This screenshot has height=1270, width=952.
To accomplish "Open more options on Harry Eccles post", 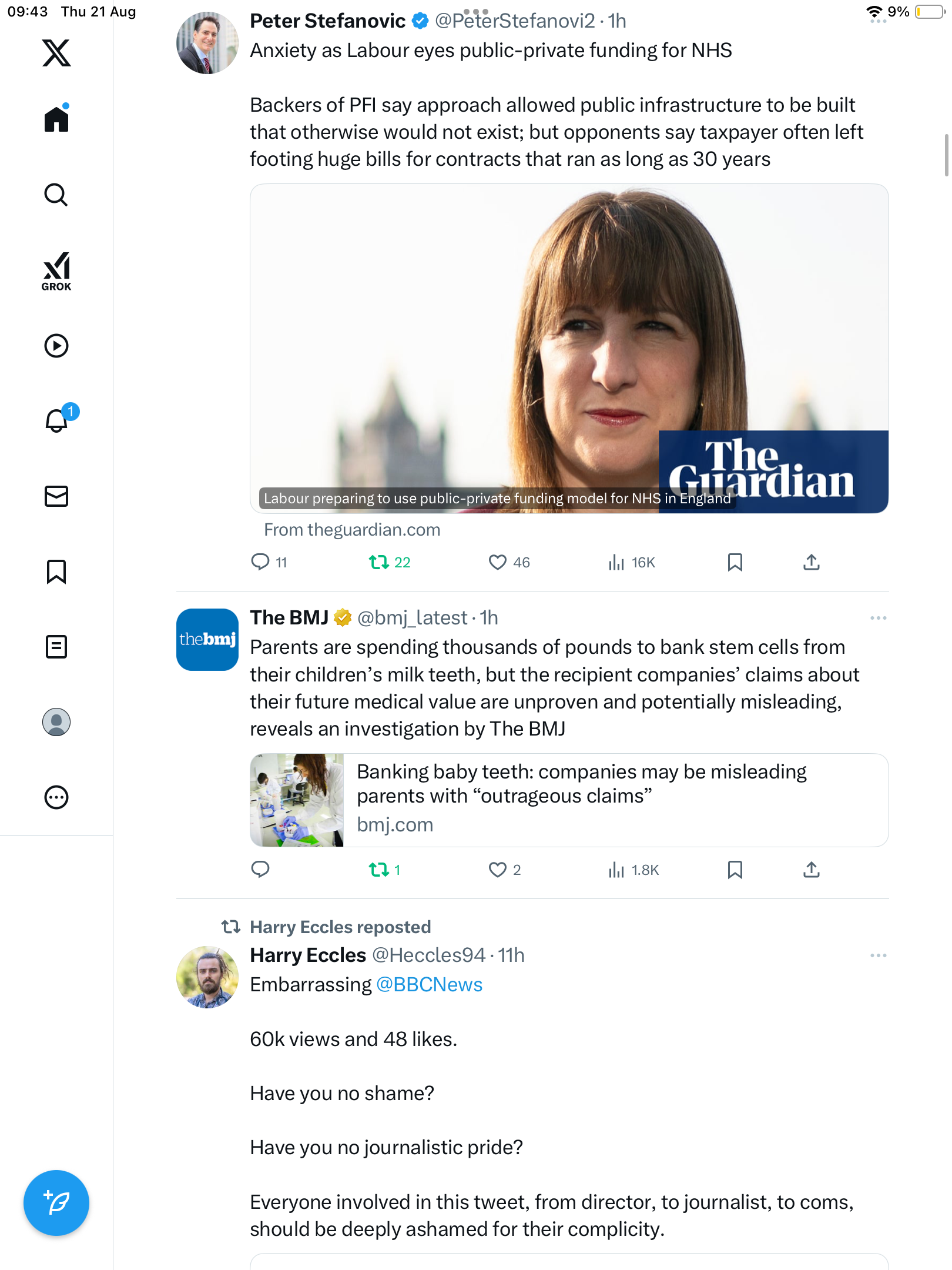I will 878,955.
